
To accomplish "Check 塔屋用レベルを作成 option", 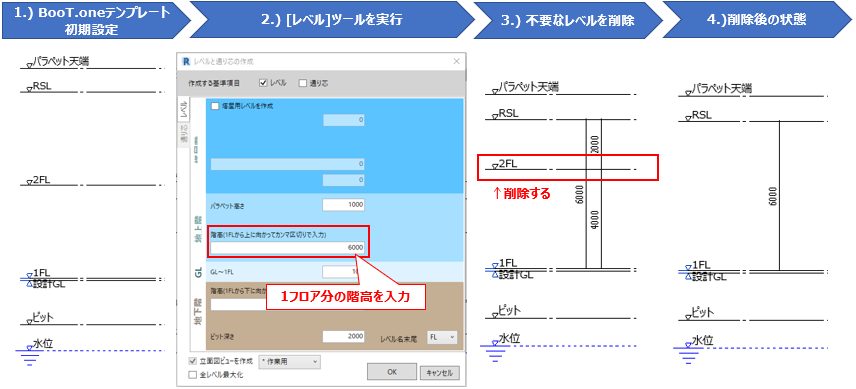I will point(215,106).
